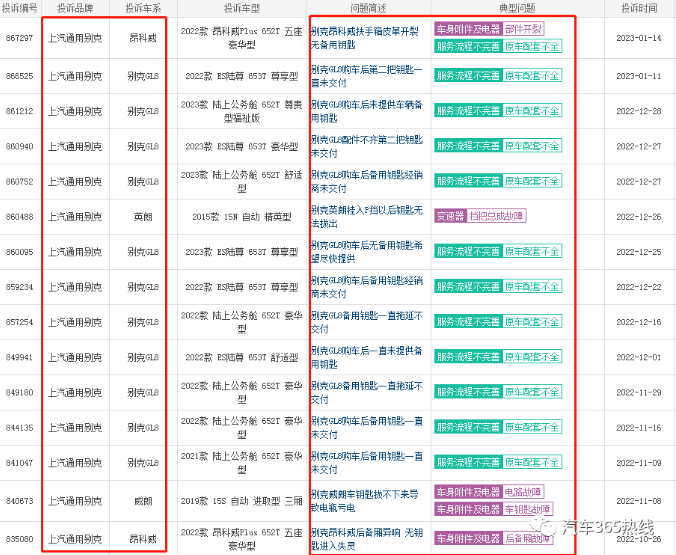Open the issue description link in row 849180

pos(367,392)
